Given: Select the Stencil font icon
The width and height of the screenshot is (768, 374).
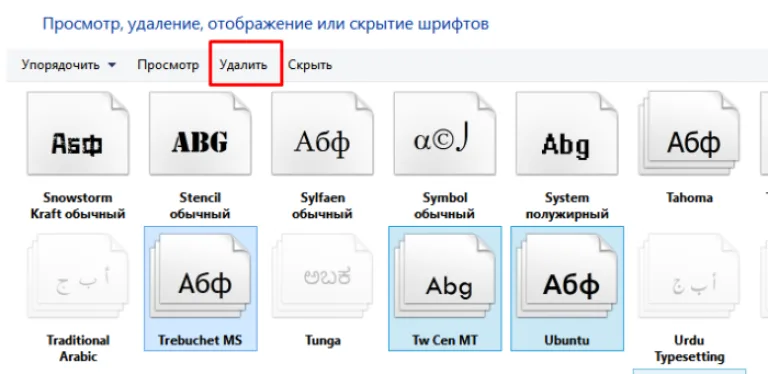Looking at the screenshot, I should point(200,134).
